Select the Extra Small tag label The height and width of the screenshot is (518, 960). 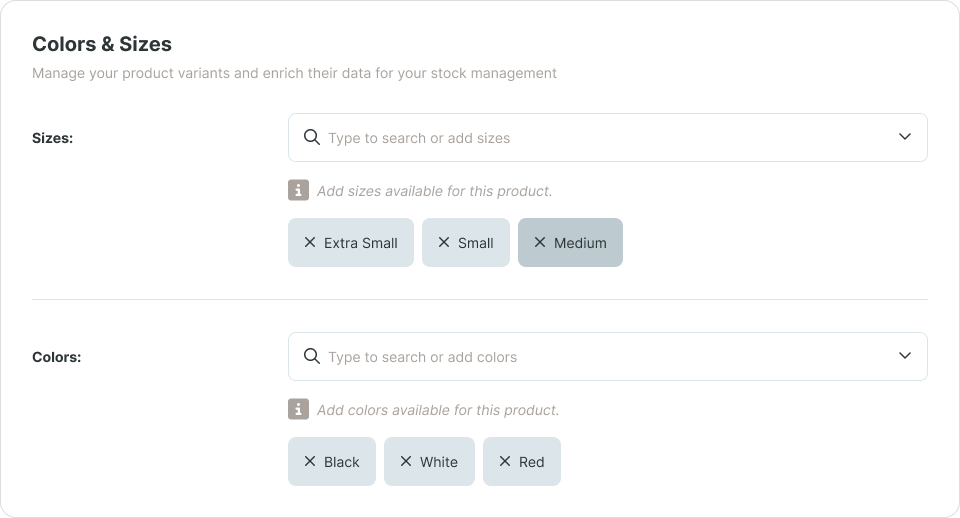(361, 243)
